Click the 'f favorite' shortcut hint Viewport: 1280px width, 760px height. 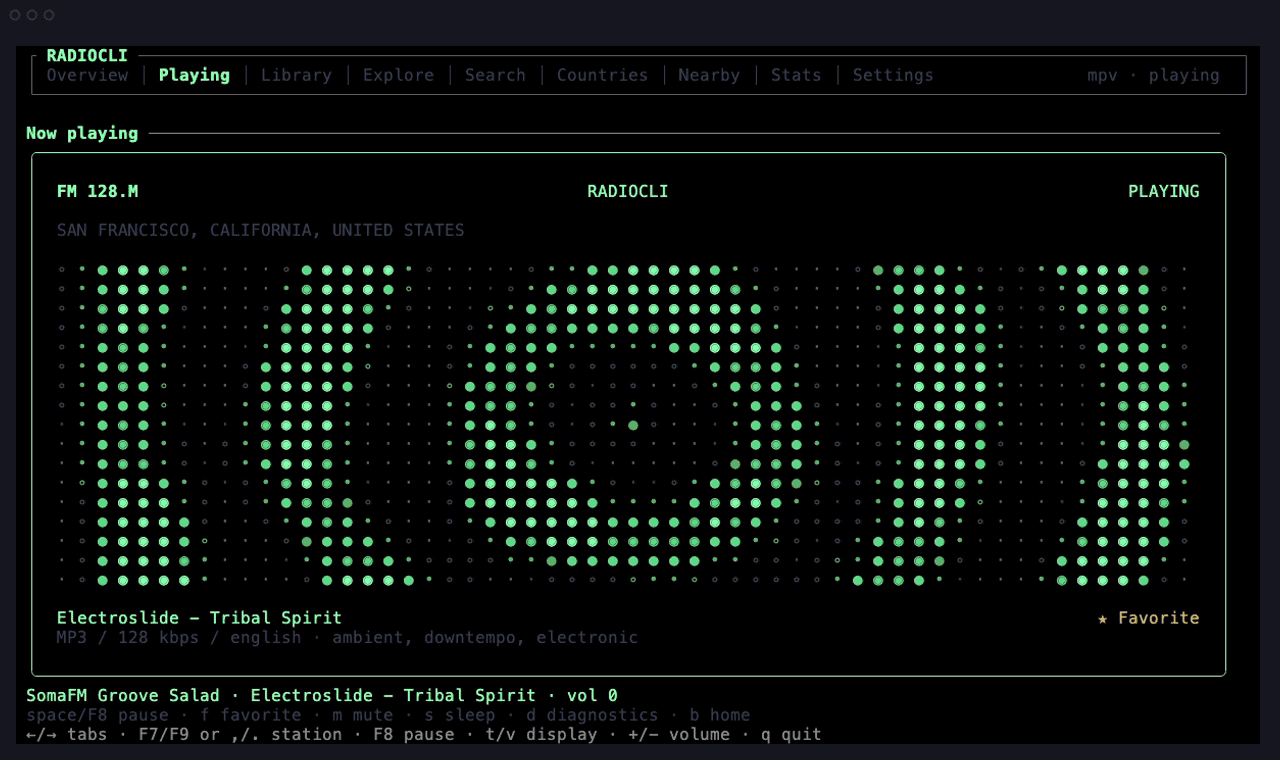[250, 715]
